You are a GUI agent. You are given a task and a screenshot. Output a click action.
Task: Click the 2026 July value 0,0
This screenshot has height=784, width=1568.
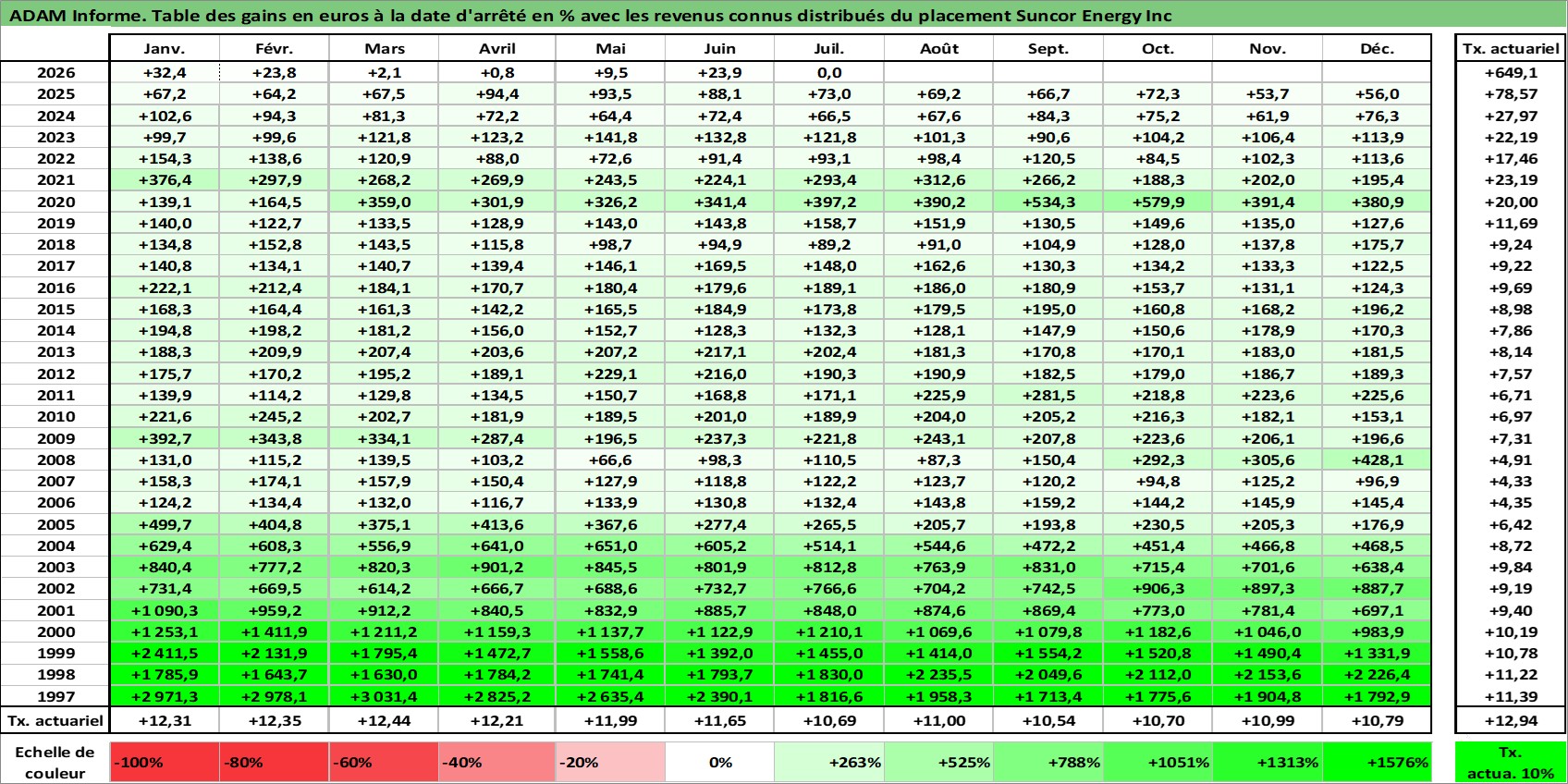pyautogui.click(x=829, y=73)
